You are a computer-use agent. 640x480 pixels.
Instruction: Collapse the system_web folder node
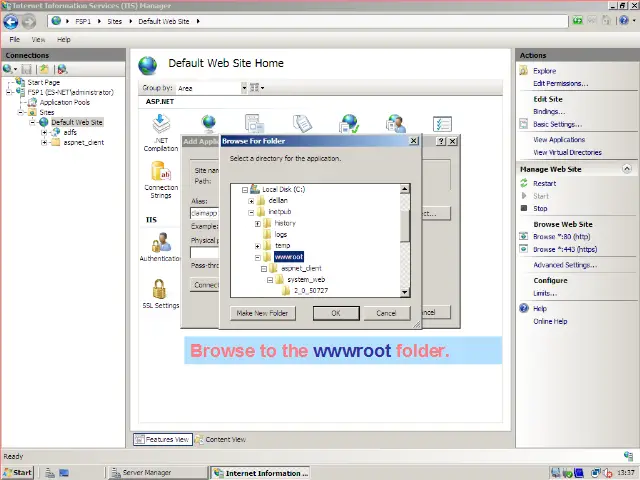[x=270, y=280]
